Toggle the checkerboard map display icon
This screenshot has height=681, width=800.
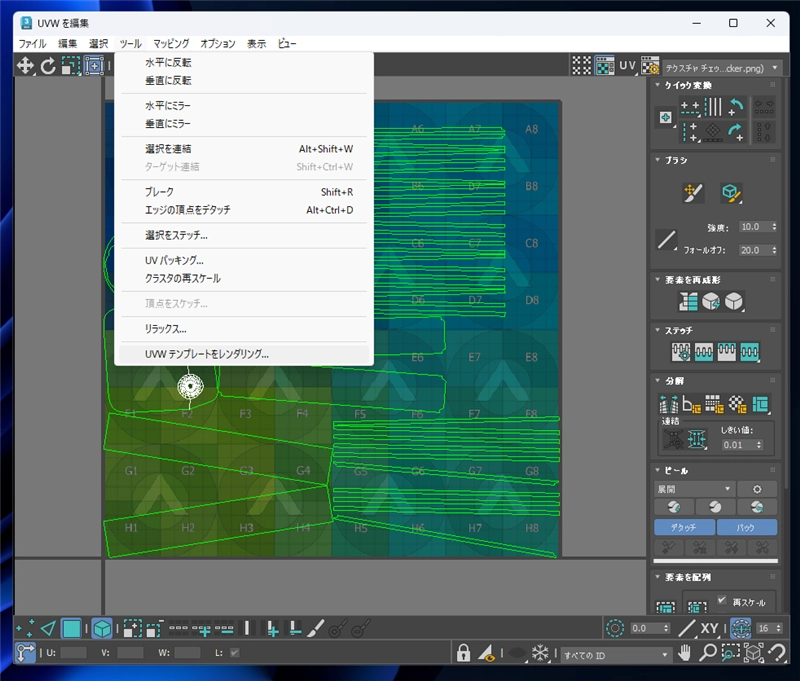click(x=581, y=66)
